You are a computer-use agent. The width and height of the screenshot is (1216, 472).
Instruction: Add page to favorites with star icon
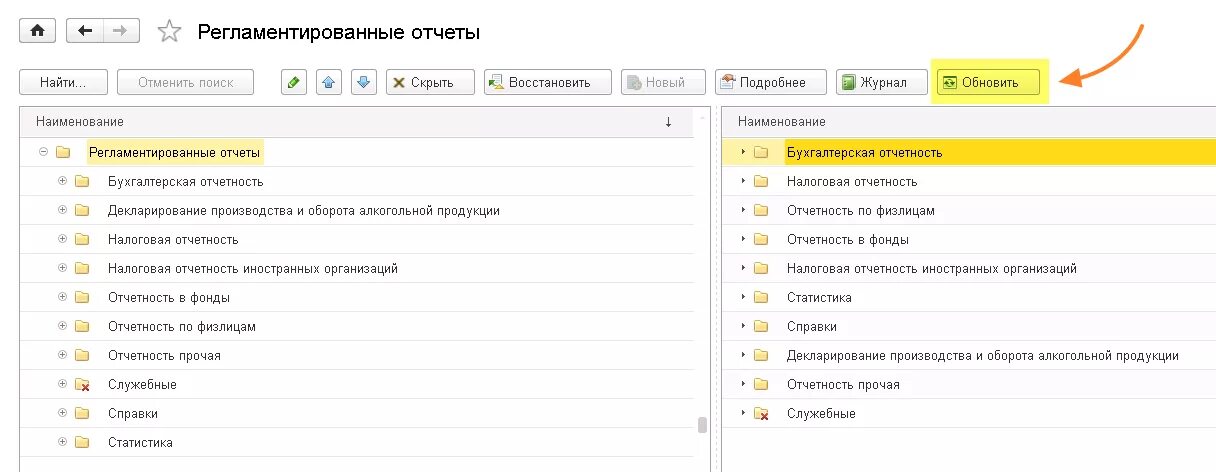click(169, 32)
